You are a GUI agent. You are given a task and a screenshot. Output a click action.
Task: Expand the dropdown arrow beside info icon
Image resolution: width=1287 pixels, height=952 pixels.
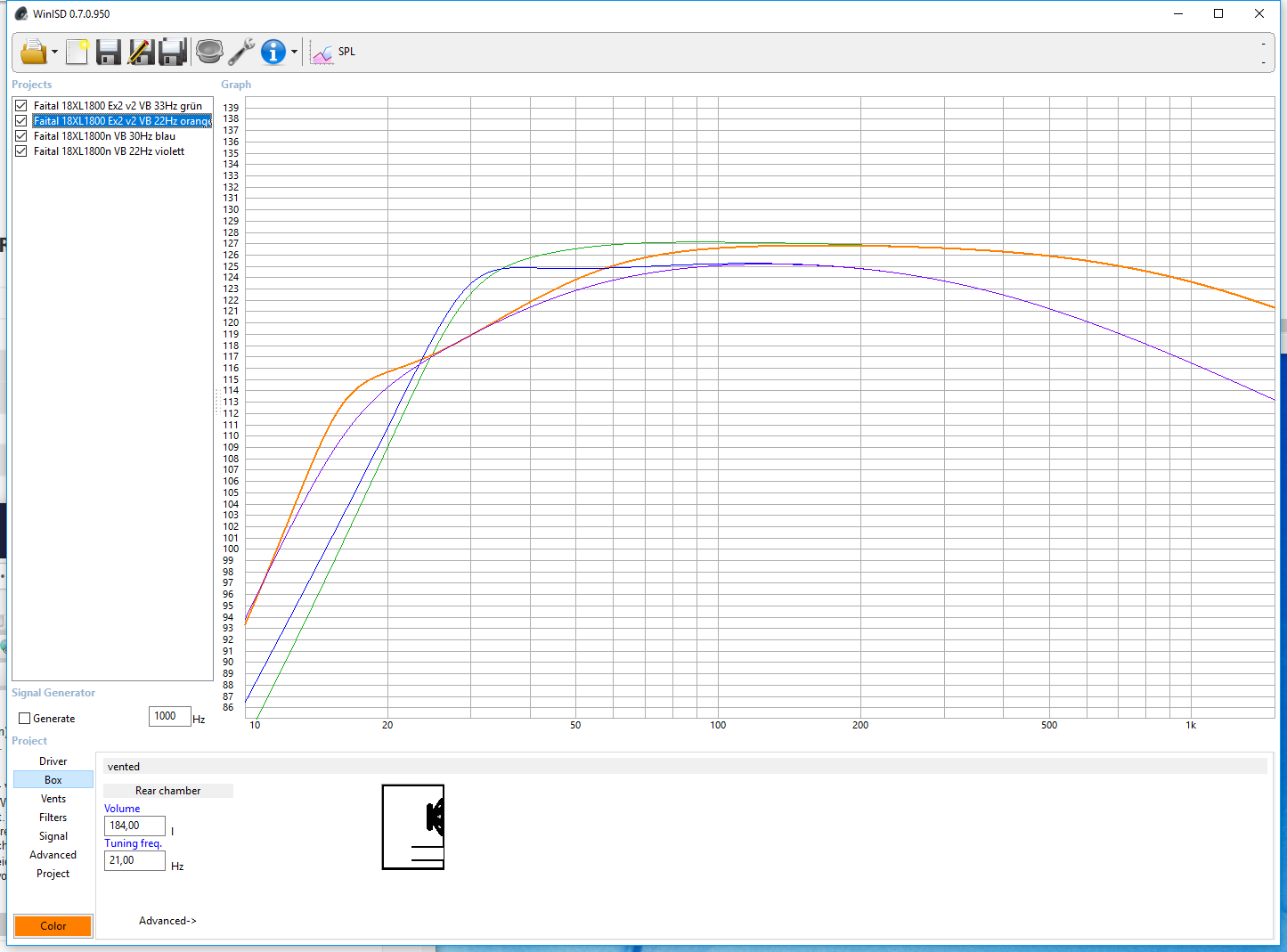point(294,53)
